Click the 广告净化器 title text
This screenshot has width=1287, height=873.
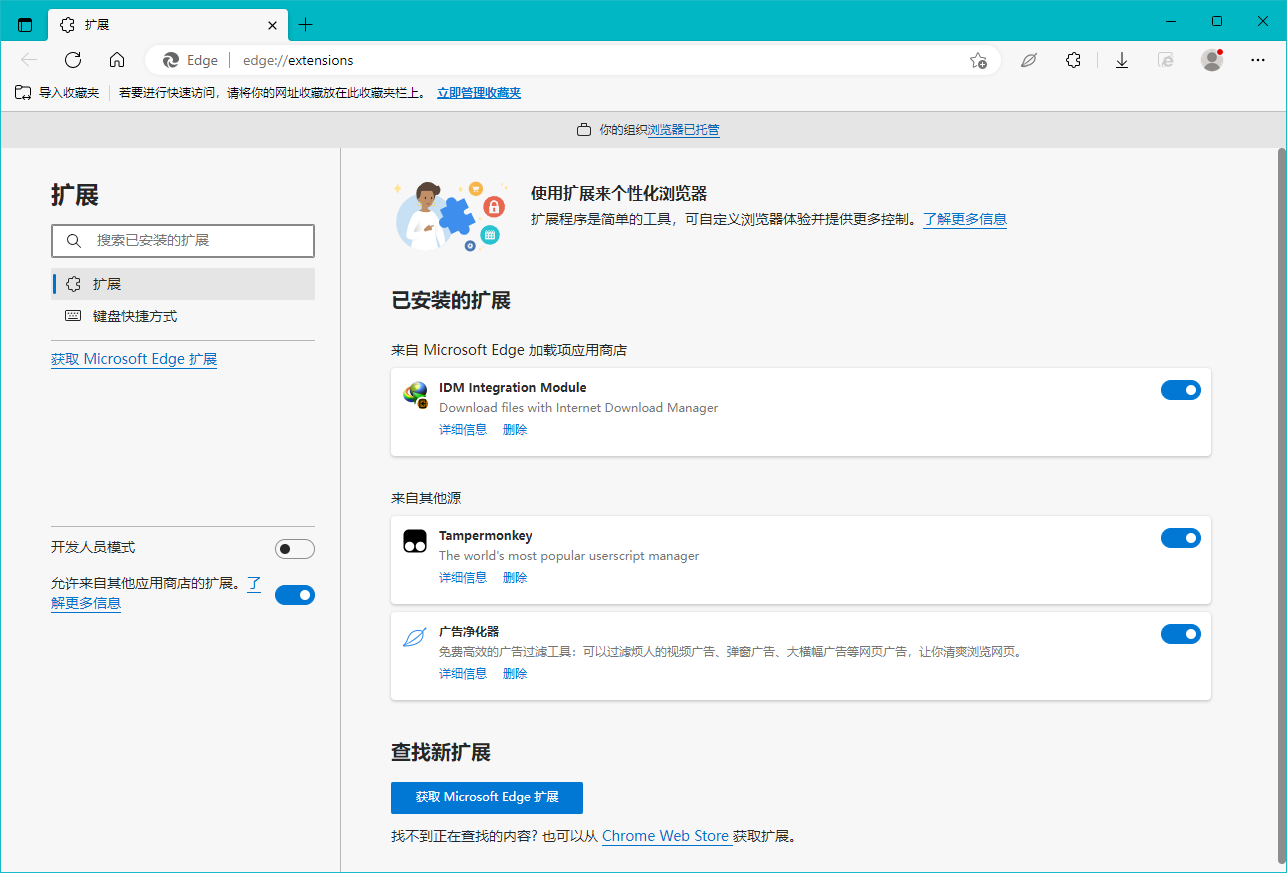click(469, 632)
